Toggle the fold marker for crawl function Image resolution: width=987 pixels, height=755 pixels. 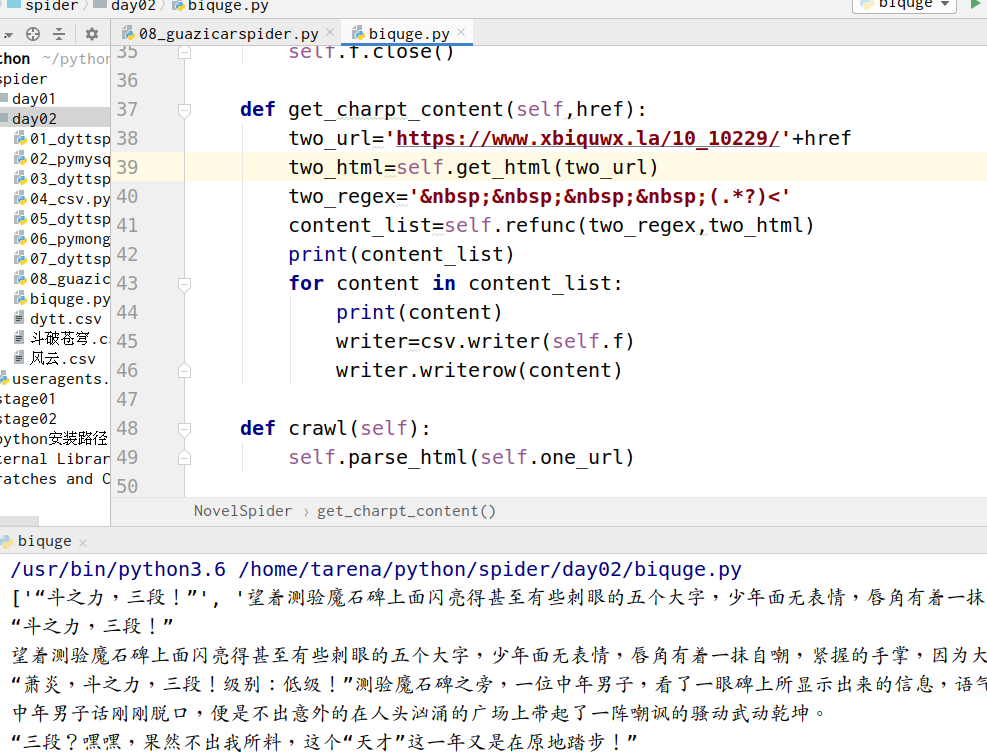click(184, 428)
